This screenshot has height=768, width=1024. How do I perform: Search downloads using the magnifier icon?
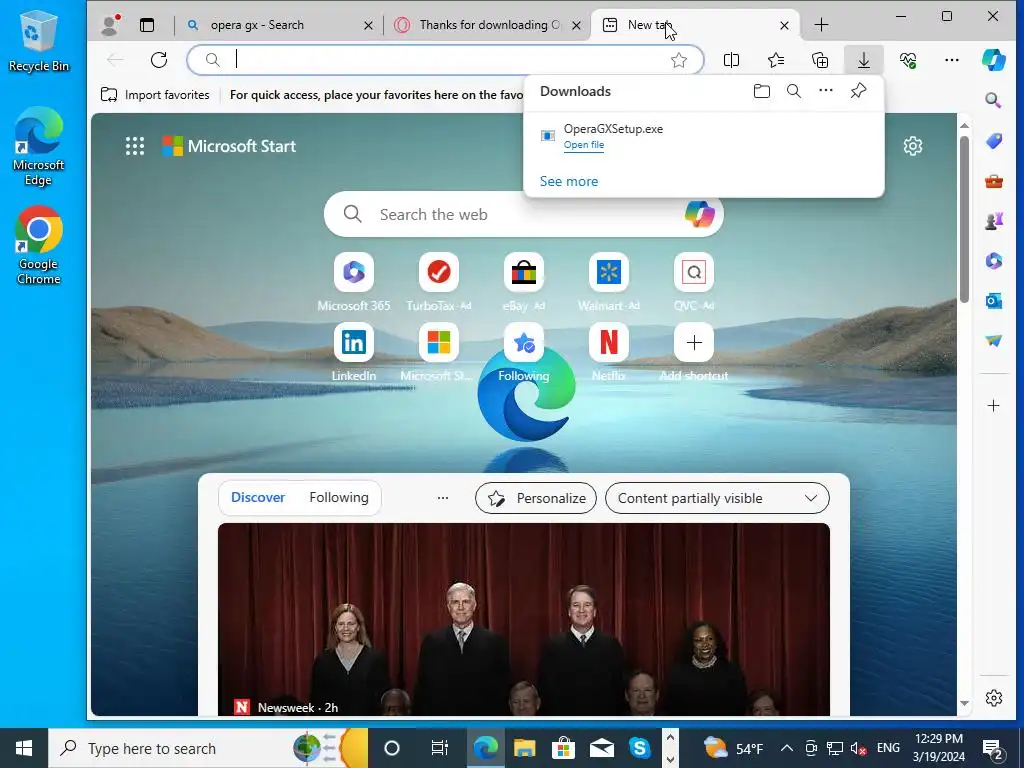(x=793, y=91)
